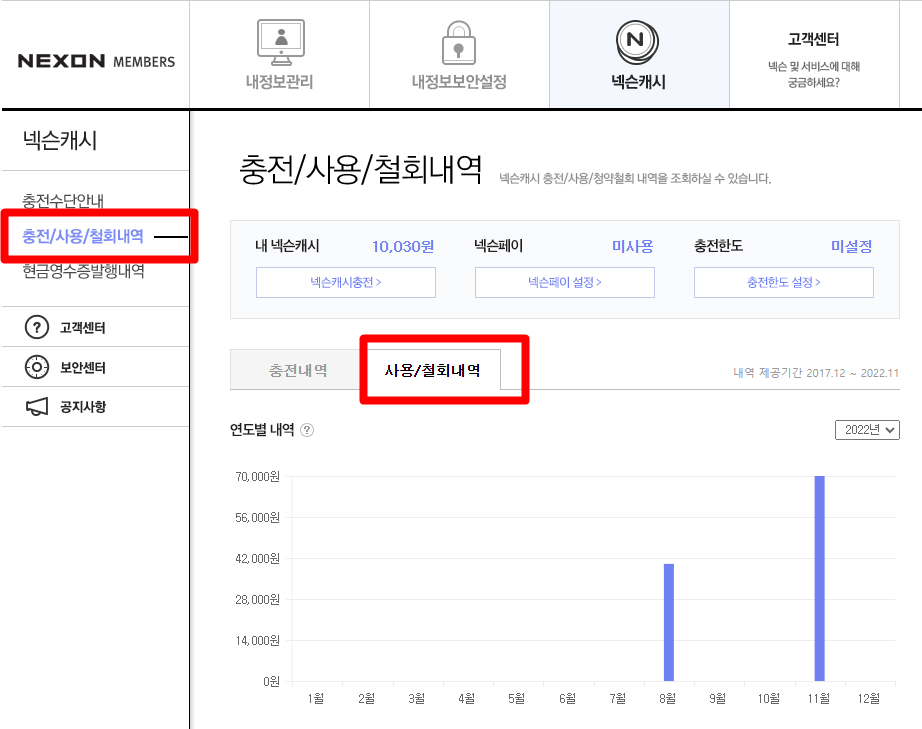Open 충전/사용/철회내역 in the sidebar

(83, 236)
